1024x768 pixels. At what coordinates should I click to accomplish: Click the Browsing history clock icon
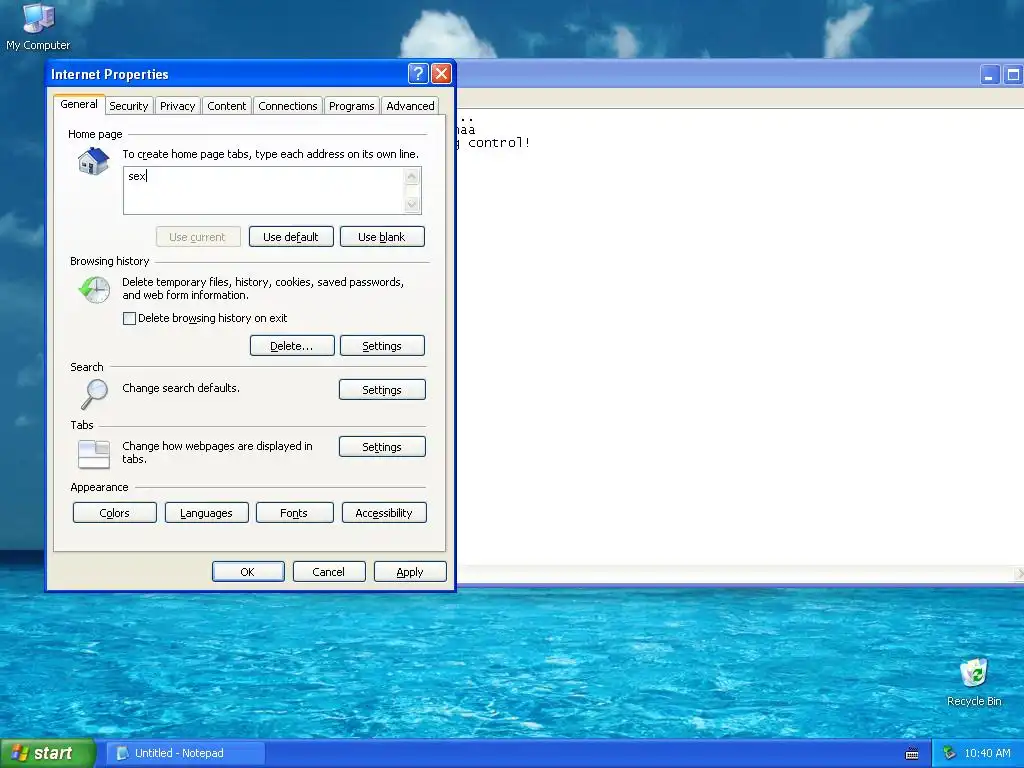click(95, 289)
